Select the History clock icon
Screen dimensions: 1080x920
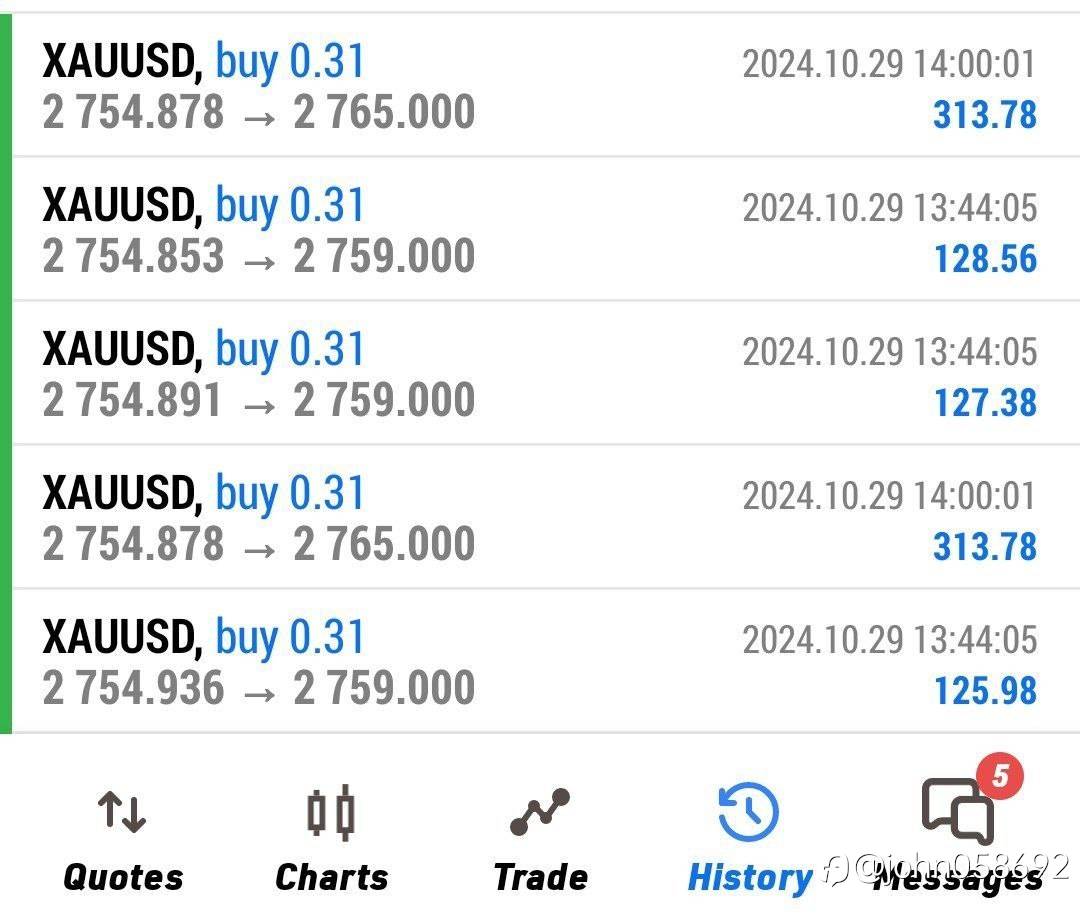pos(749,813)
